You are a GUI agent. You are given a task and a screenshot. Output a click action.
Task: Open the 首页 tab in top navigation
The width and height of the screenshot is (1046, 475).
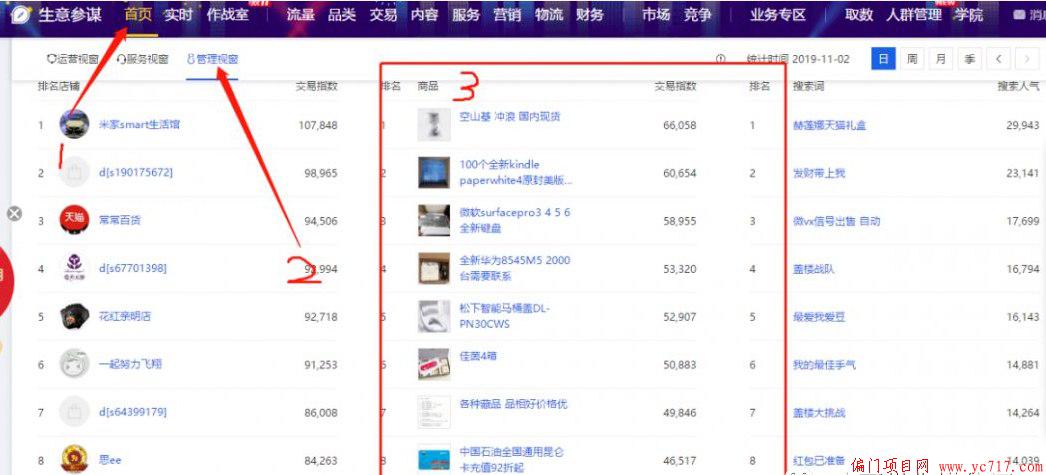coord(138,15)
